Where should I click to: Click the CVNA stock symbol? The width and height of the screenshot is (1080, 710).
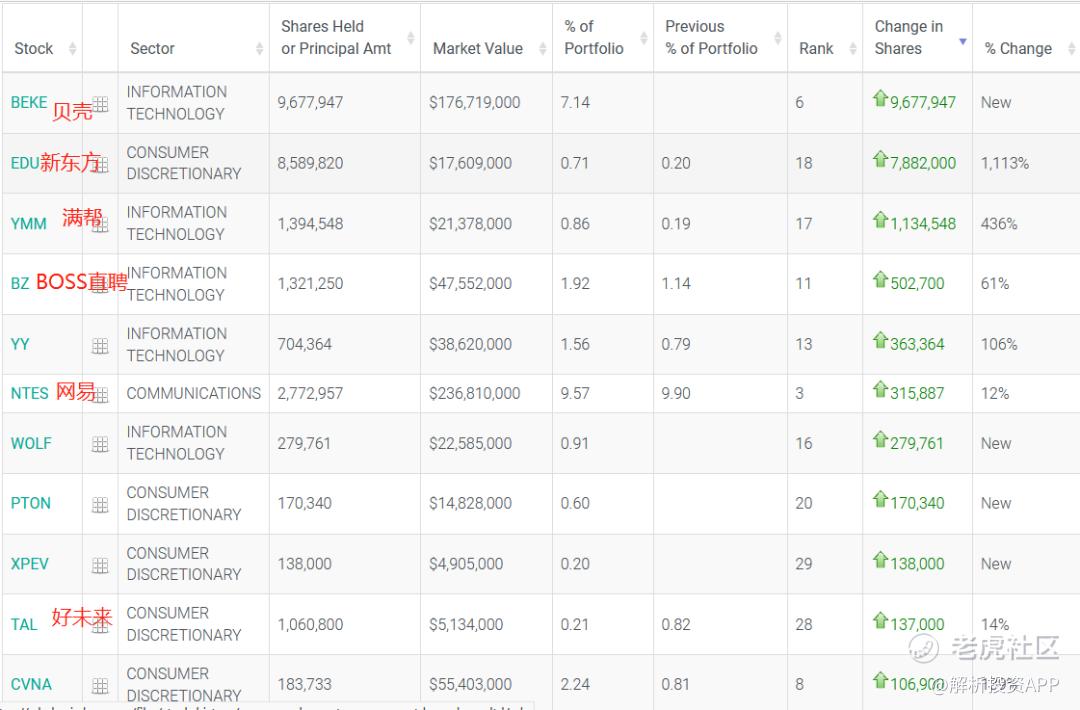point(31,684)
